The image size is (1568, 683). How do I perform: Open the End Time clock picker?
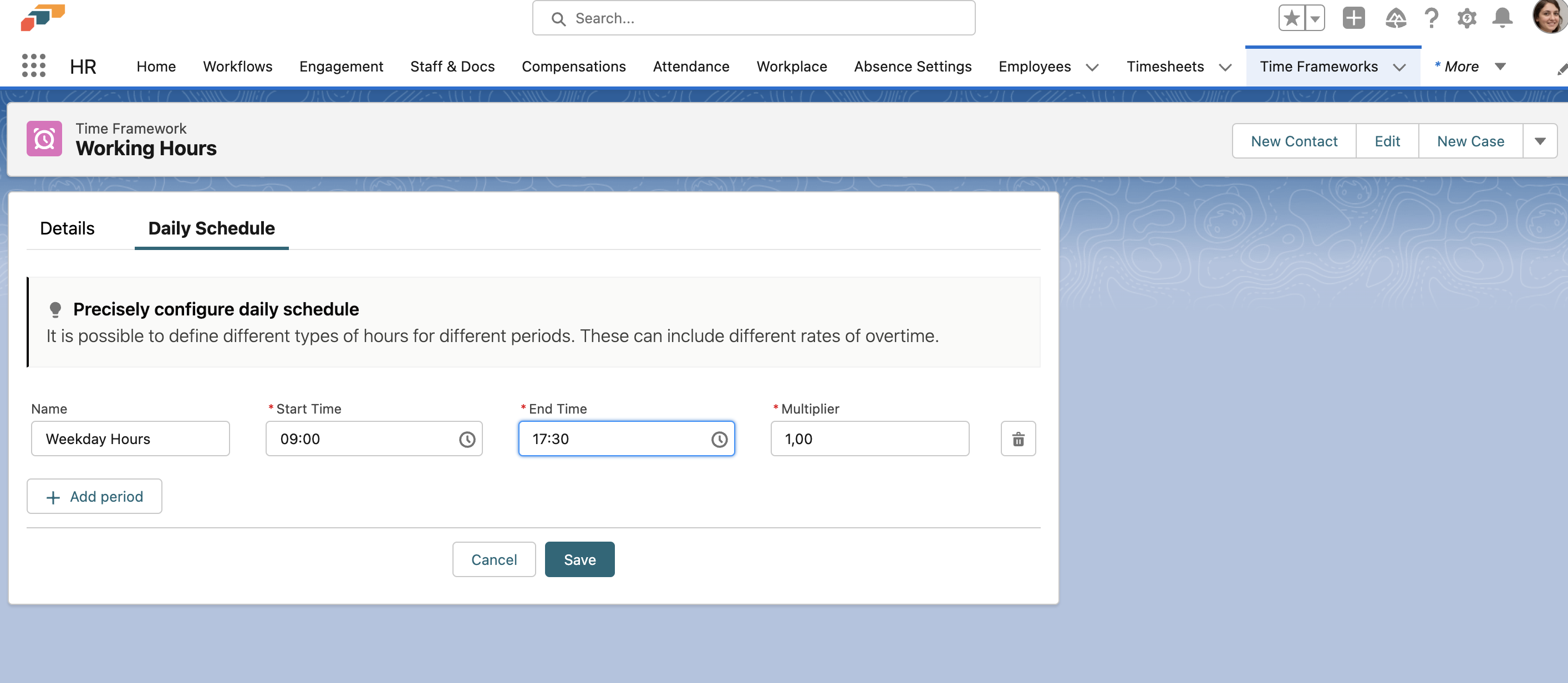(719, 439)
